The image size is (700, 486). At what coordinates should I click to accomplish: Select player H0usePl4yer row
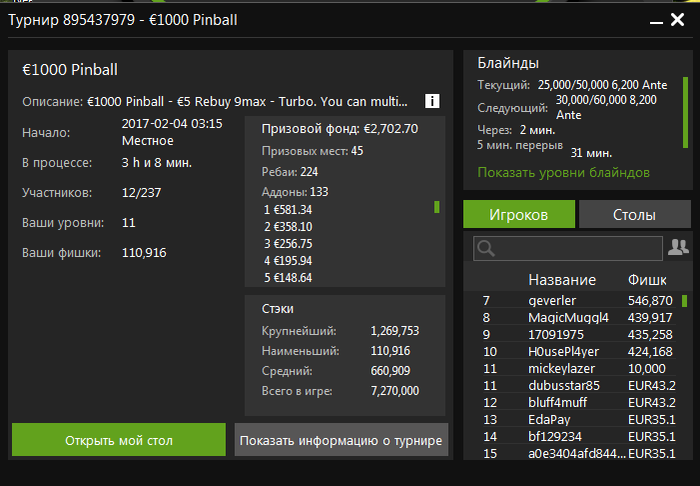tap(578, 351)
